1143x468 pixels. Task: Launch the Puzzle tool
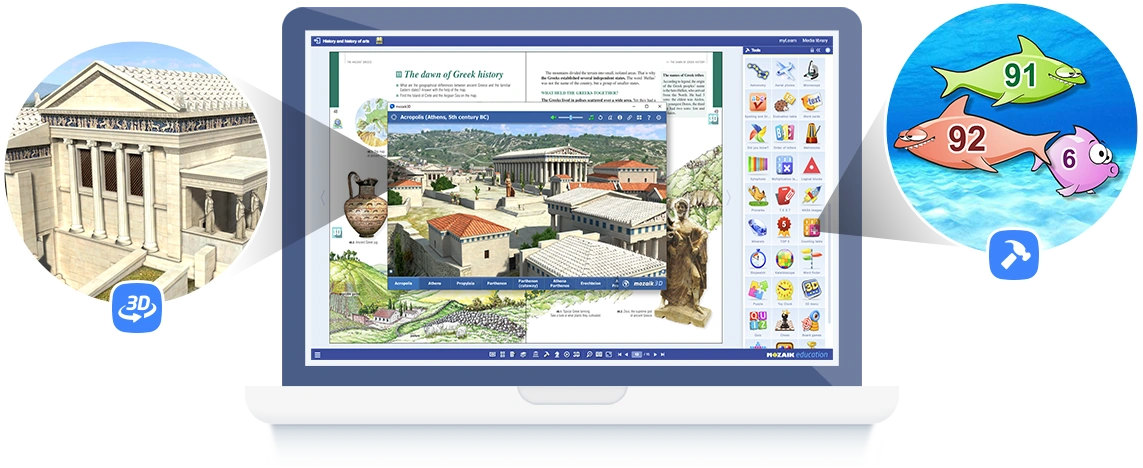757,293
